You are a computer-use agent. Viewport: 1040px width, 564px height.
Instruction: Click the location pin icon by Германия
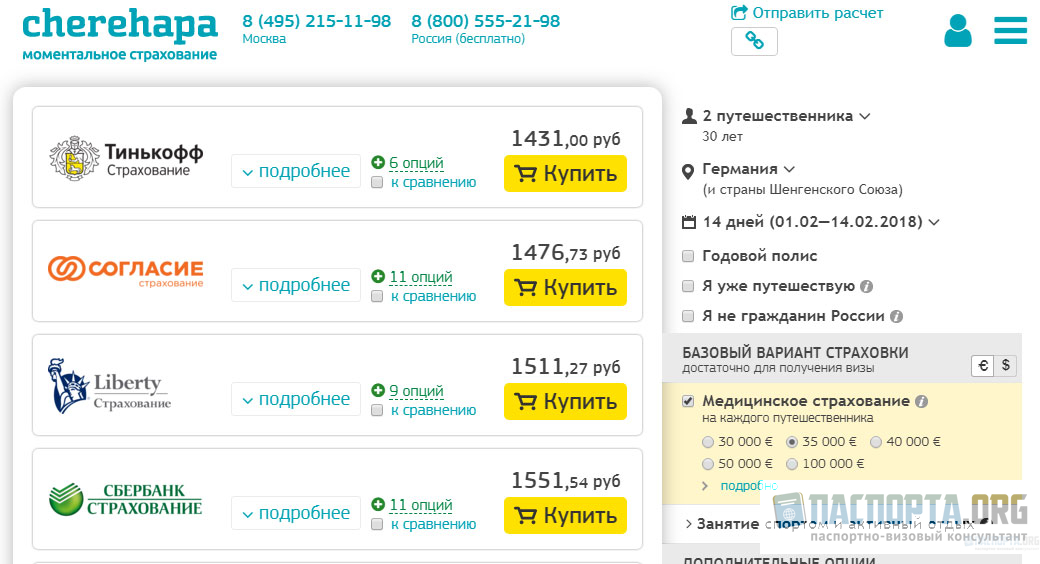(688, 172)
